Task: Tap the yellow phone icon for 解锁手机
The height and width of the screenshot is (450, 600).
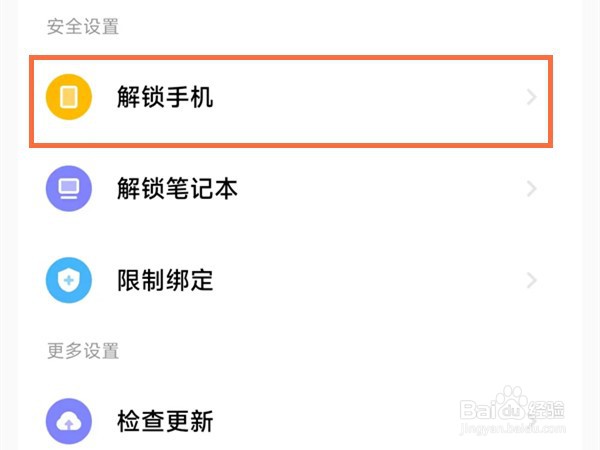Action: click(x=69, y=97)
